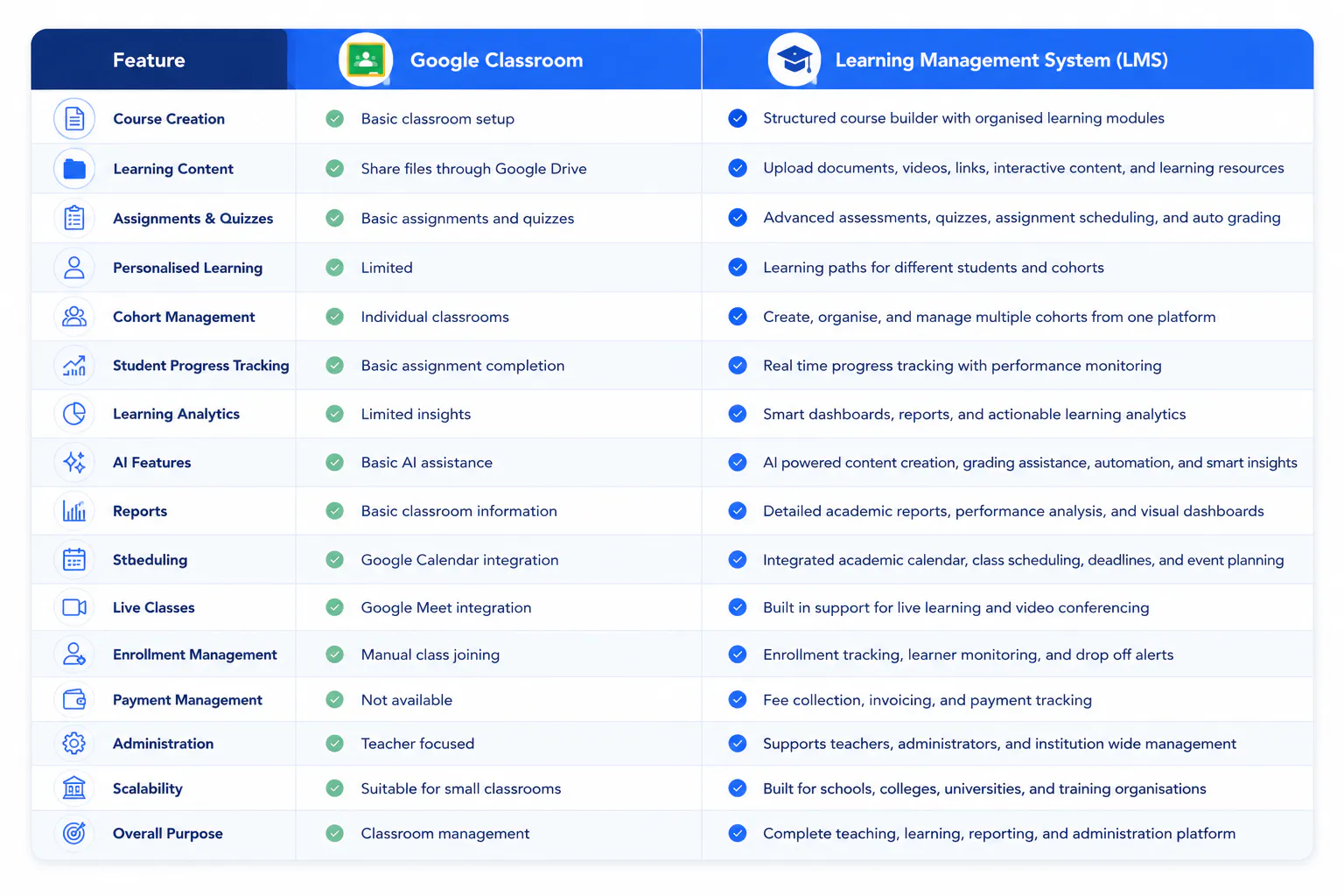Click the Enrollment Management feature label
Image resolution: width=1344 pixels, height=896 pixels.
[x=194, y=654]
